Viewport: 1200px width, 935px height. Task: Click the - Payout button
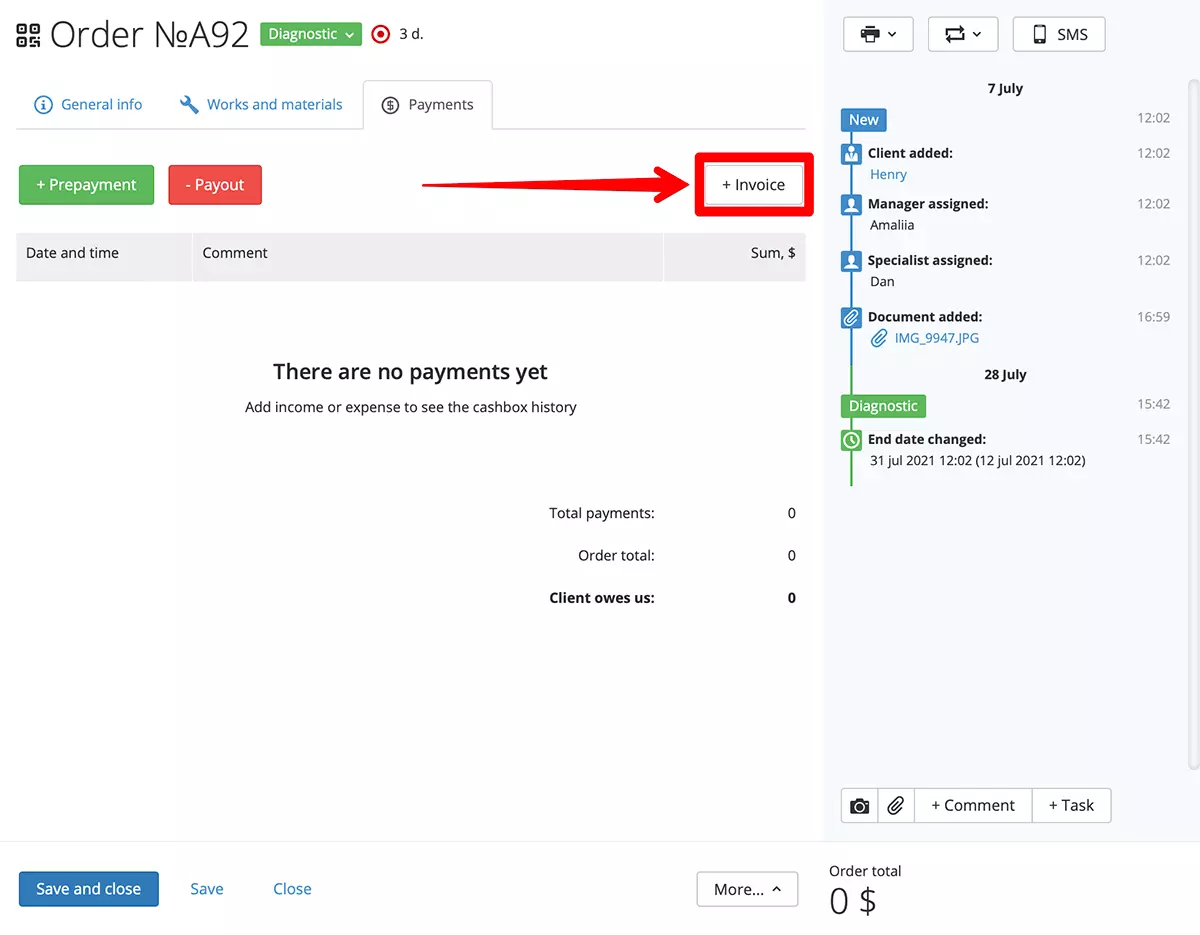(x=215, y=185)
